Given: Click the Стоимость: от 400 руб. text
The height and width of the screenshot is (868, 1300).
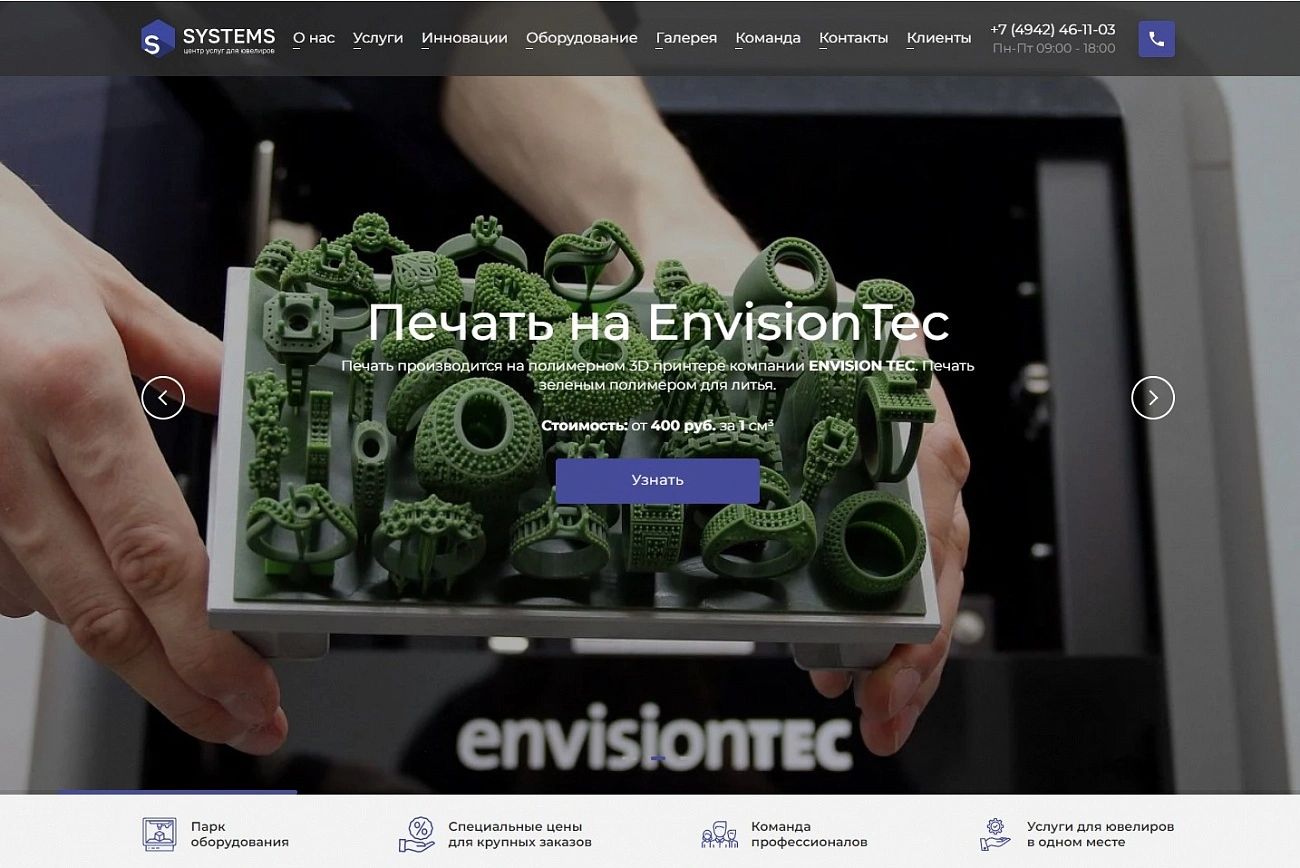Looking at the screenshot, I should [657, 425].
